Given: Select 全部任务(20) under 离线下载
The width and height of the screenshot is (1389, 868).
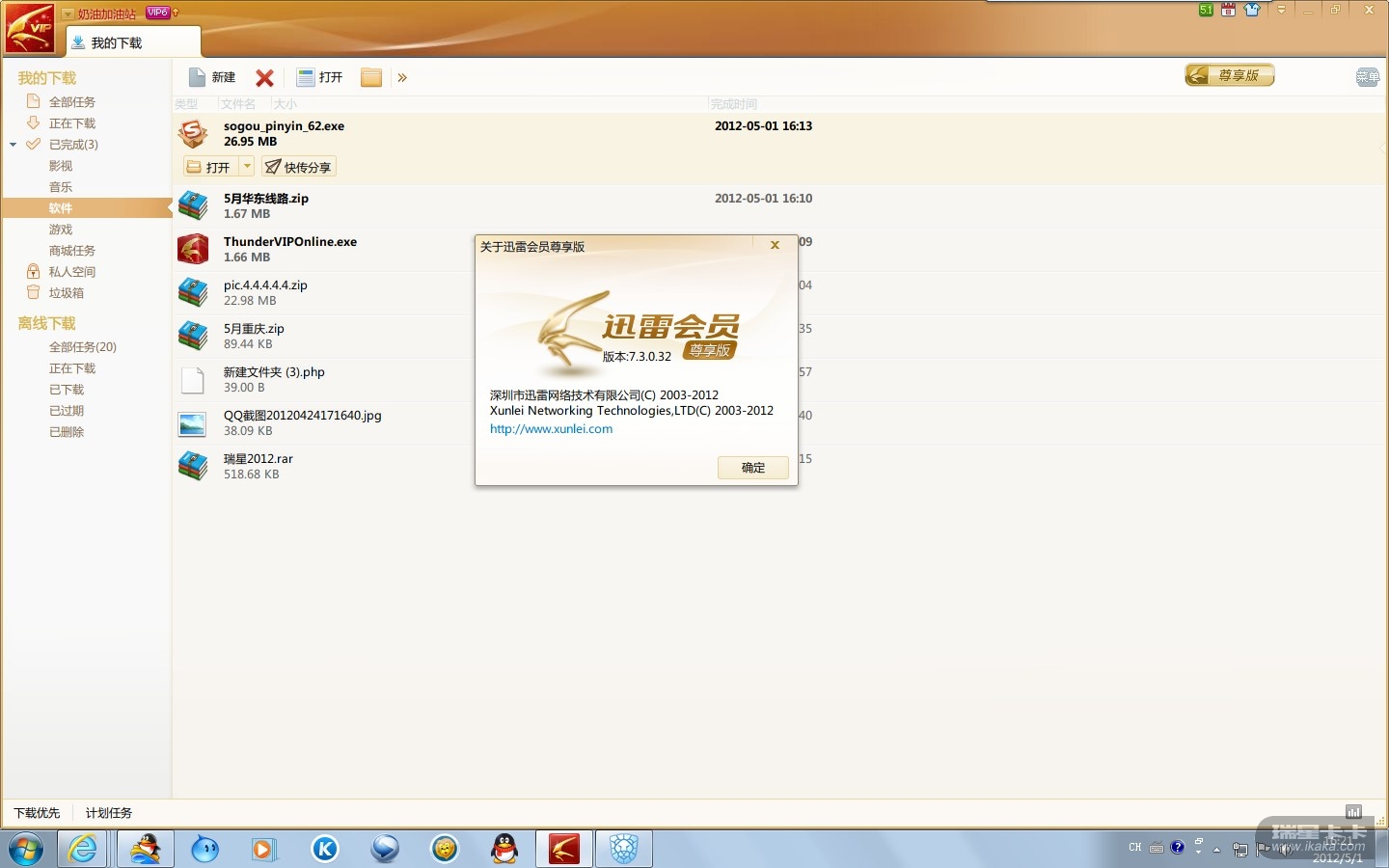Looking at the screenshot, I should (83, 347).
